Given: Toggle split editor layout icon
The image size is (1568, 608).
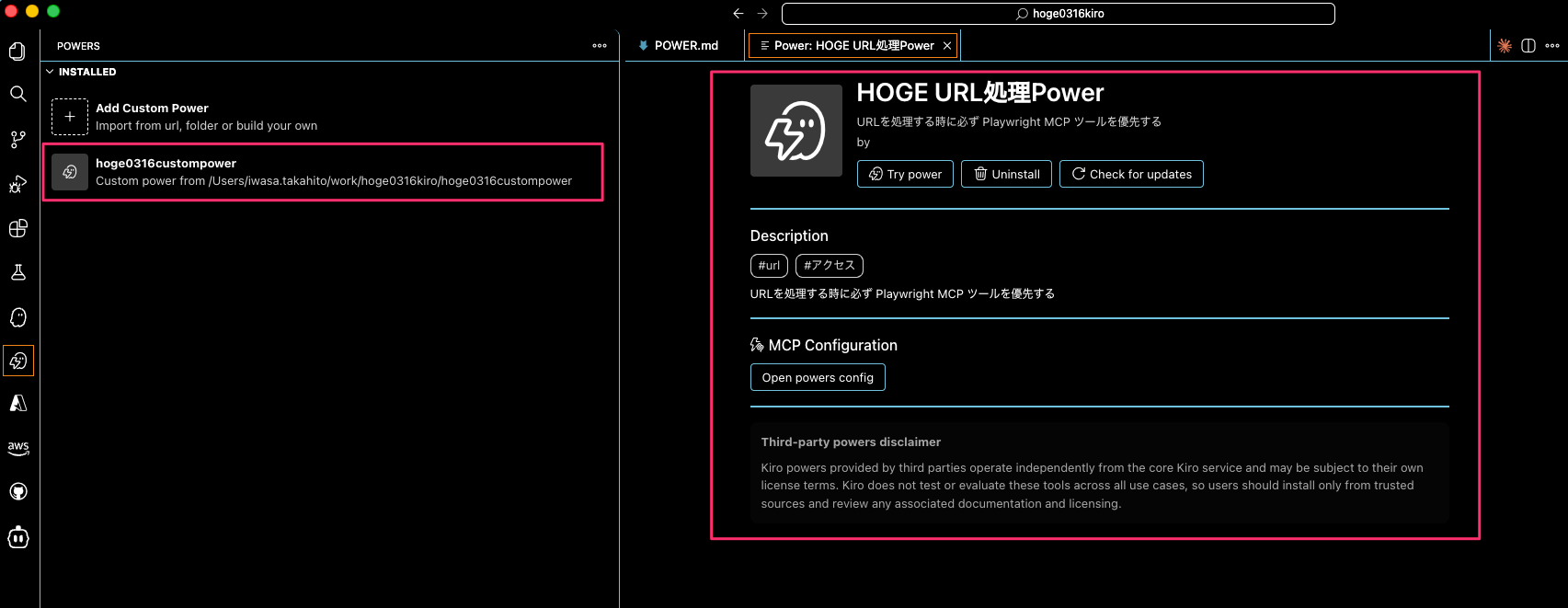Looking at the screenshot, I should pyautogui.click(x=1528, y=45).
